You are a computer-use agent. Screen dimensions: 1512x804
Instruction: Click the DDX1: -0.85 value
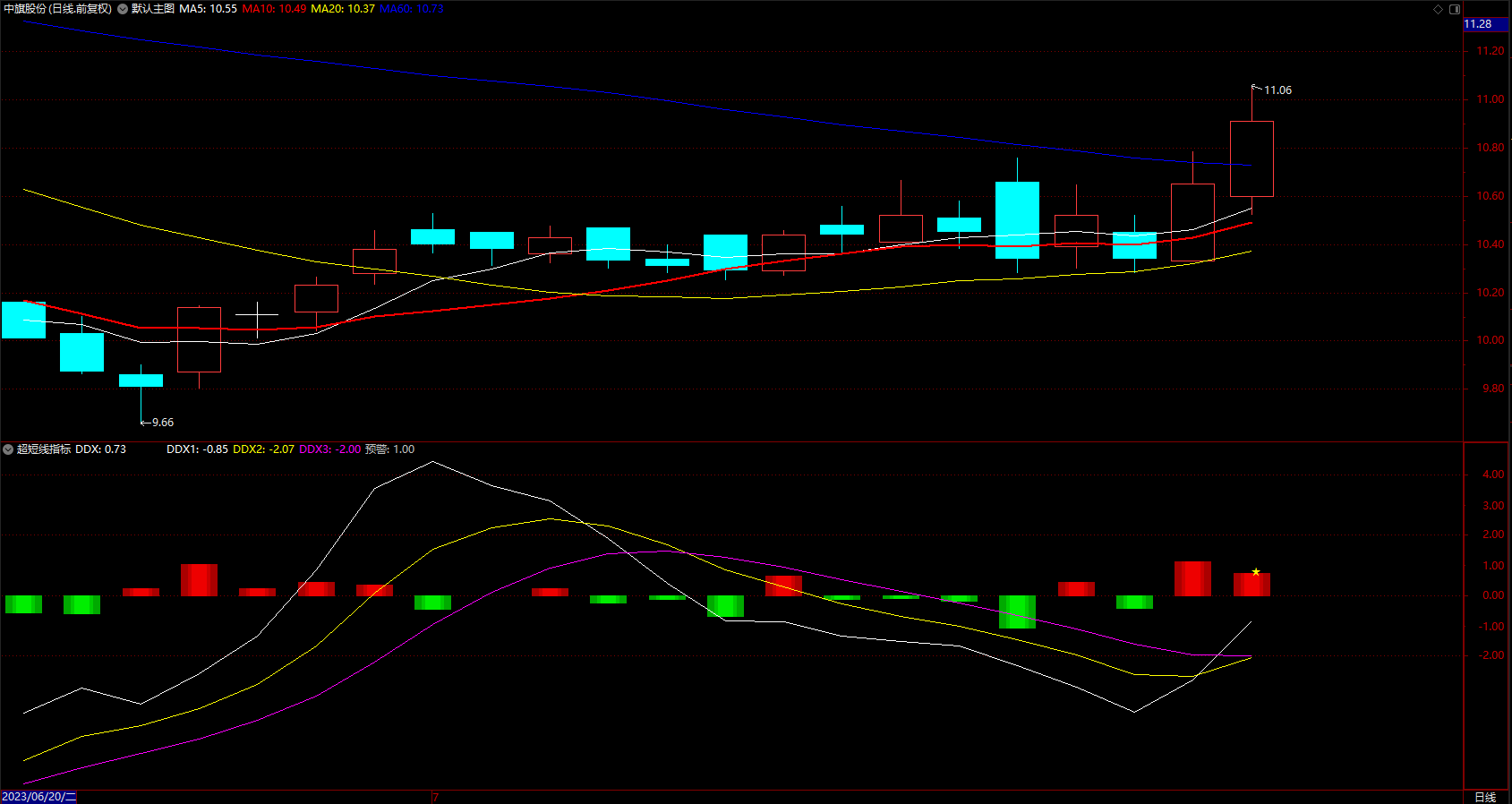tap(197, 449)
